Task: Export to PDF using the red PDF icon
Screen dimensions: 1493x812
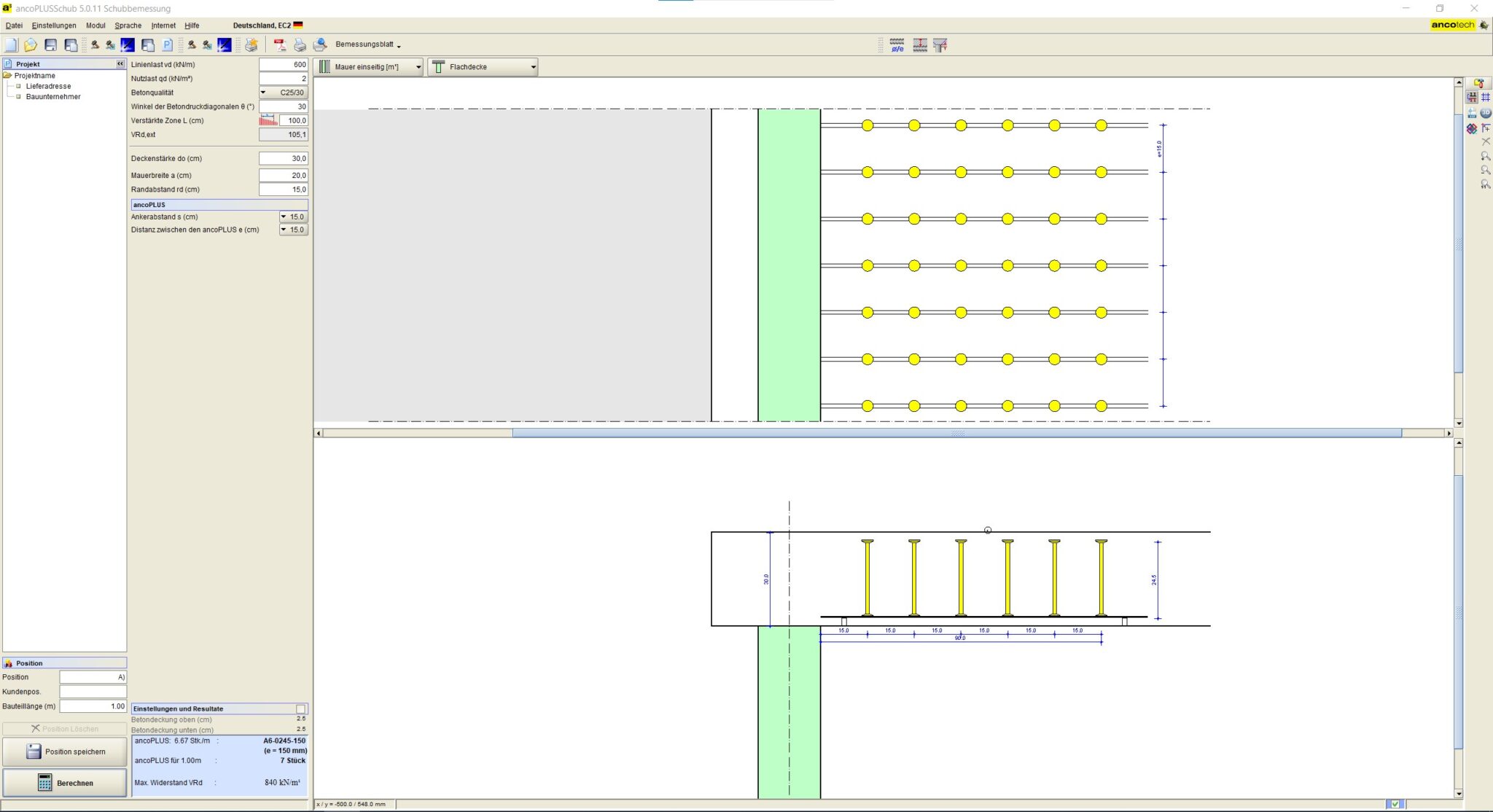Action: point(279,45)
